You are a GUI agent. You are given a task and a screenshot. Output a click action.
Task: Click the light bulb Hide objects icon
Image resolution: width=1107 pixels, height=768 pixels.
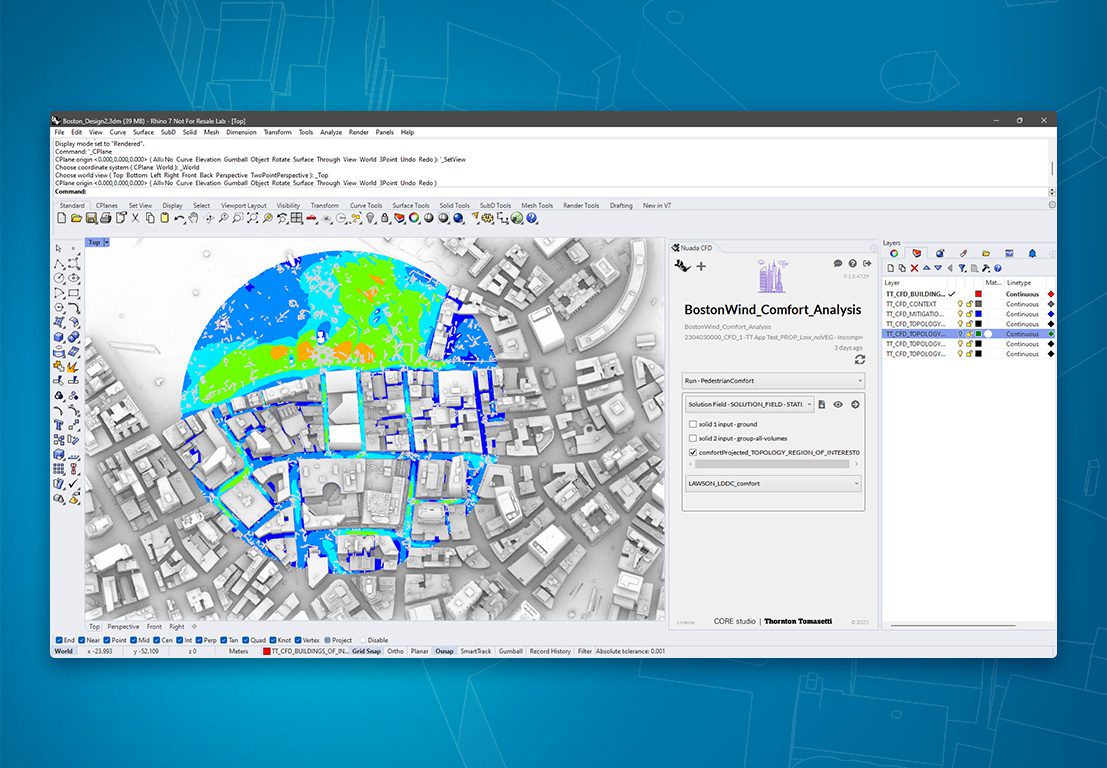tap(370, 219)
